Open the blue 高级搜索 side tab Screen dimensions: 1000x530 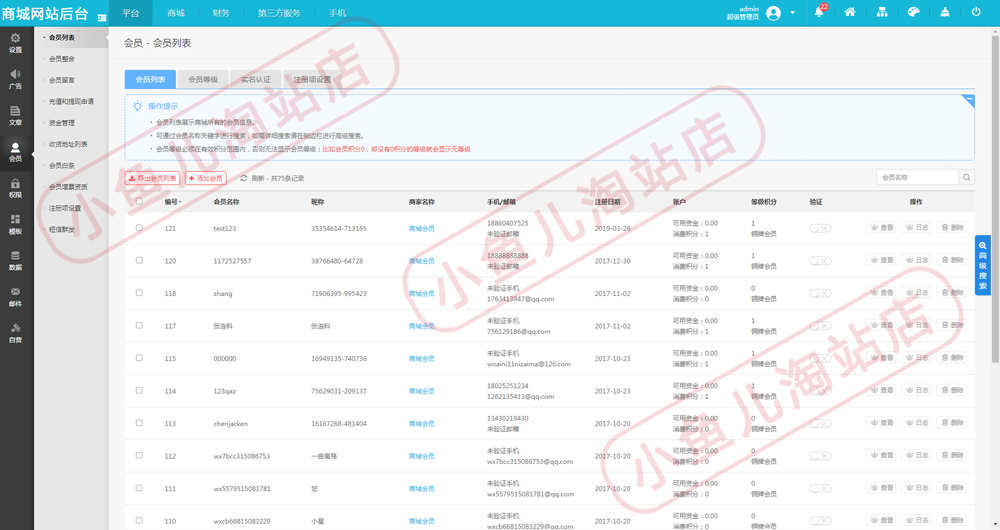[x=982, y=265]
